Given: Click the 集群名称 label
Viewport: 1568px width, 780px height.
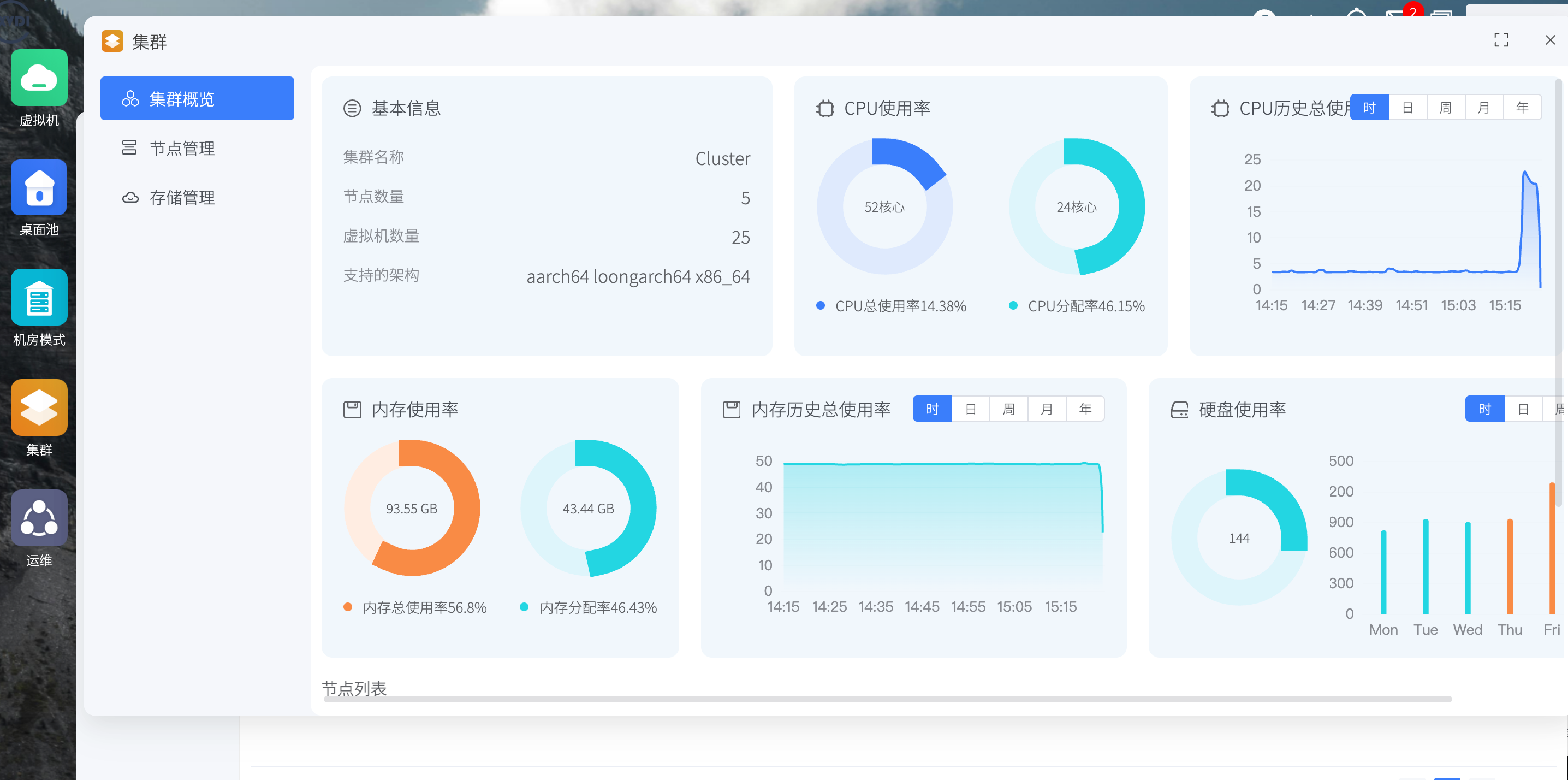Looking at the screenshot, I should [374, 157].
